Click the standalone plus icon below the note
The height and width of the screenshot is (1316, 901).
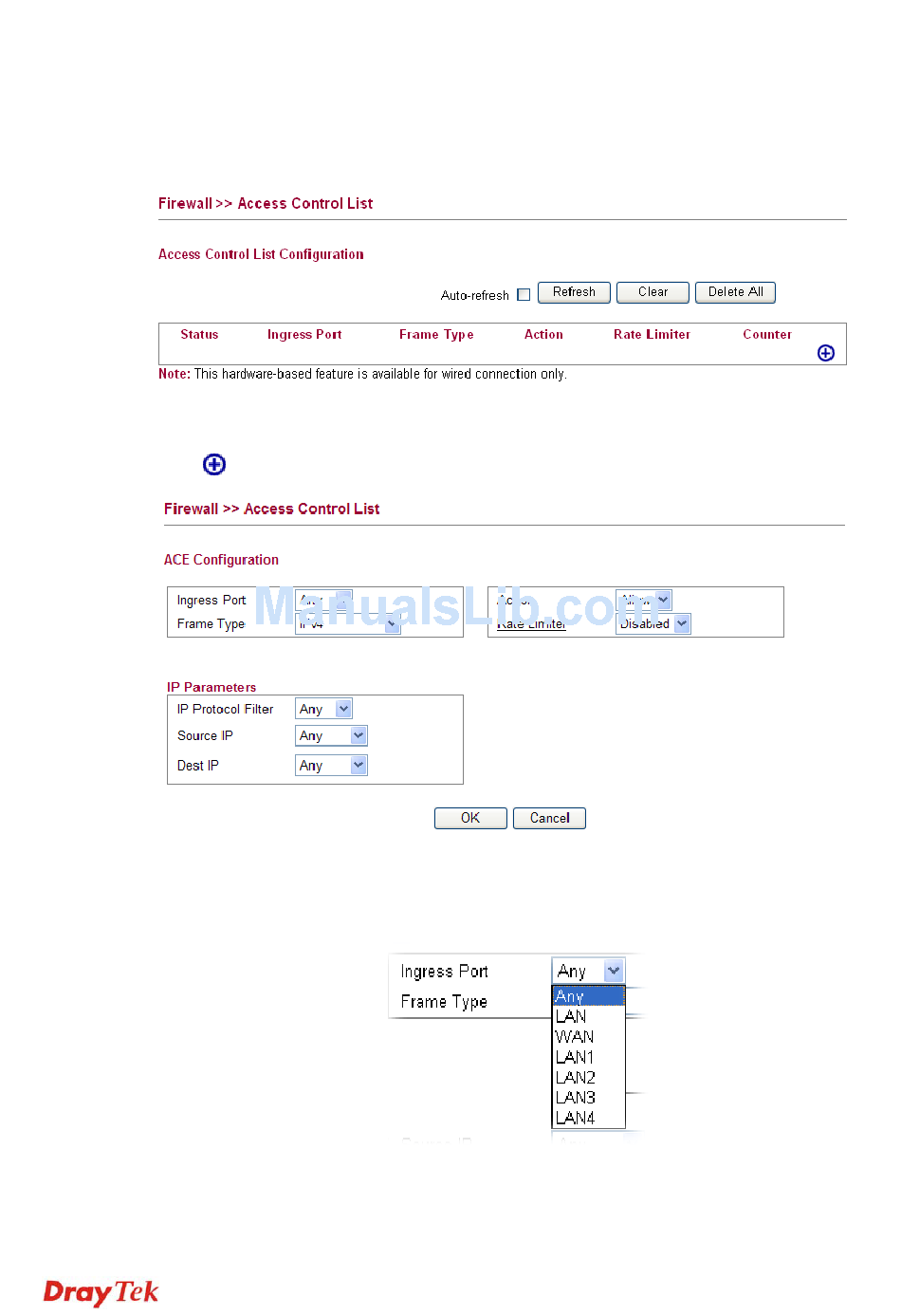[214, 464]
